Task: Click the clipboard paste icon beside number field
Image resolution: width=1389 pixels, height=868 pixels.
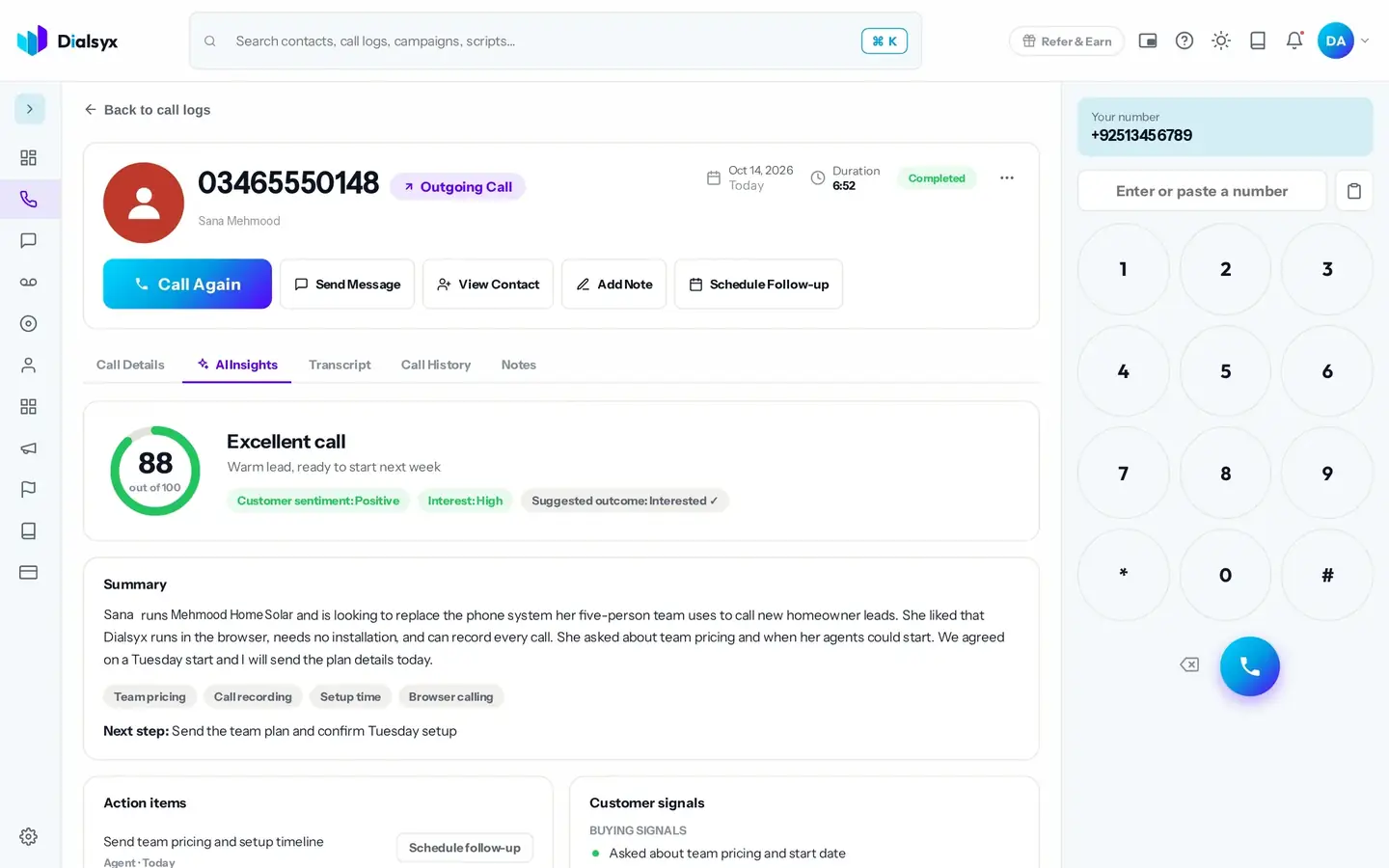Action: (1354, 191)
